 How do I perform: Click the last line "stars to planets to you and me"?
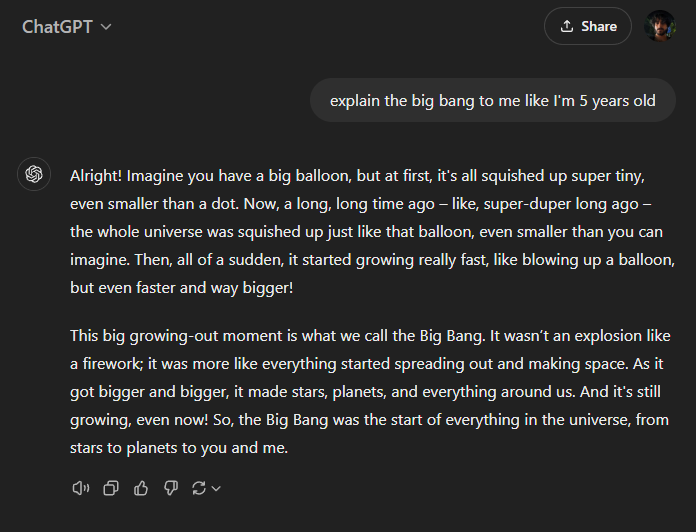(179, 448)
